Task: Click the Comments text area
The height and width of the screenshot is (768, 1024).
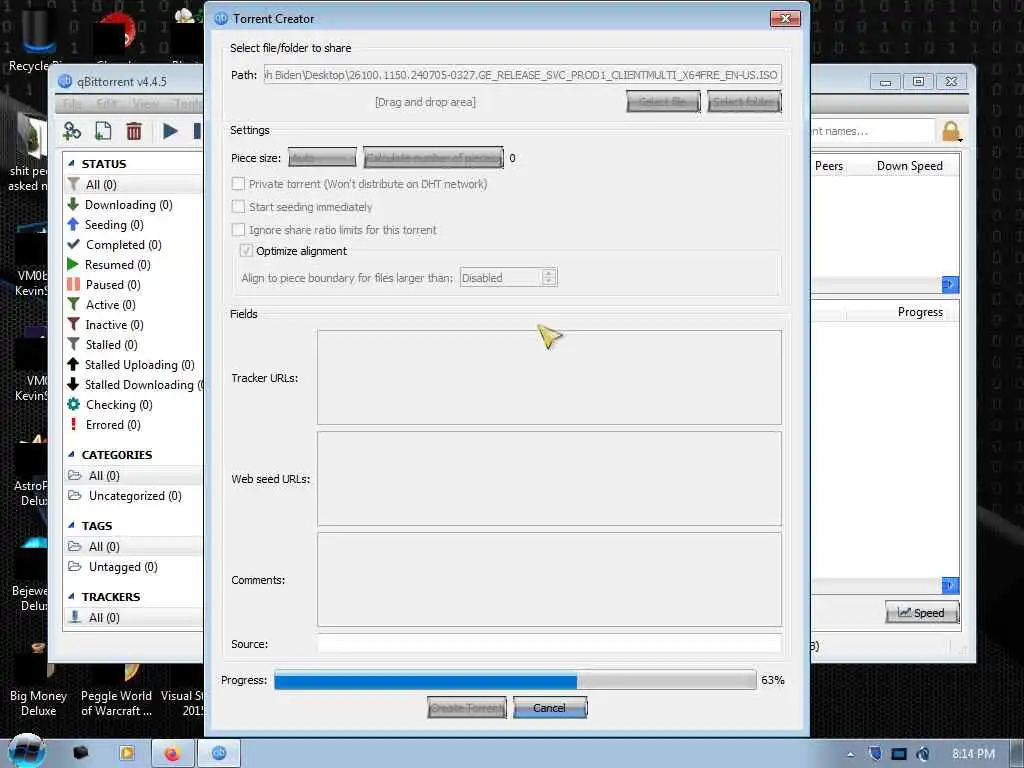Action: [549, 580]
